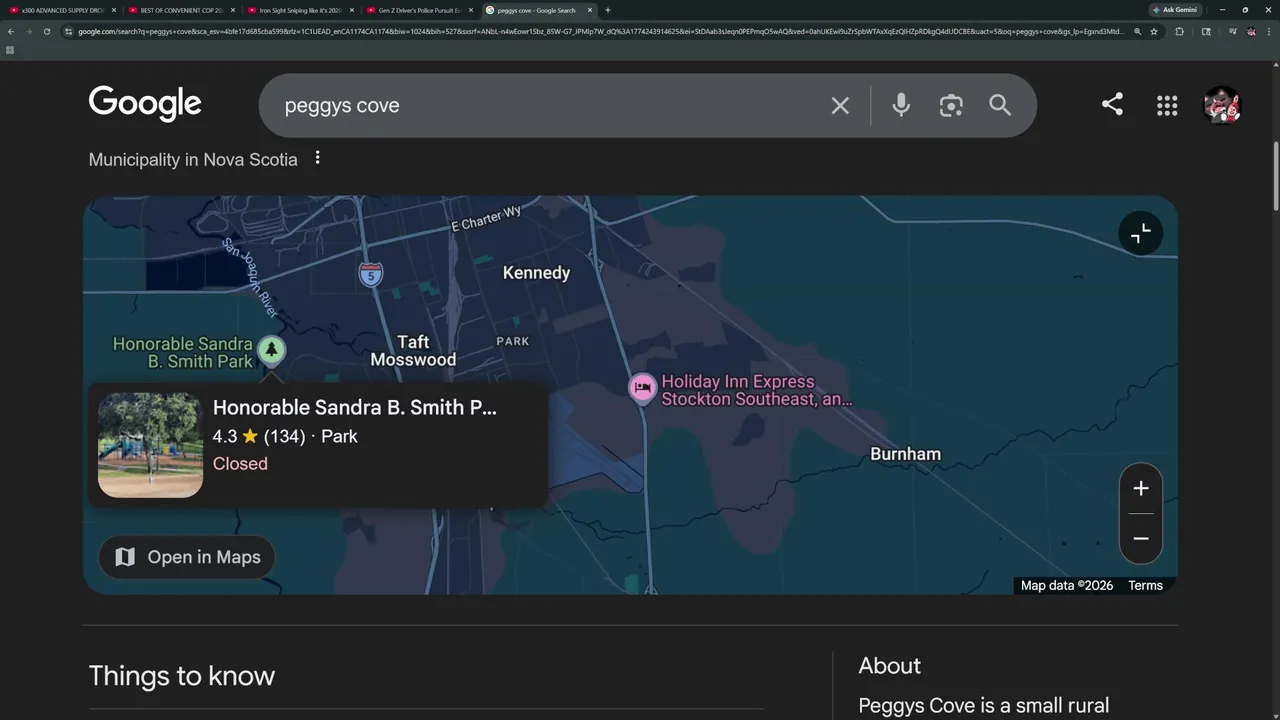
Task: Click the Things to know heading
Action: (x=181, y=676)
